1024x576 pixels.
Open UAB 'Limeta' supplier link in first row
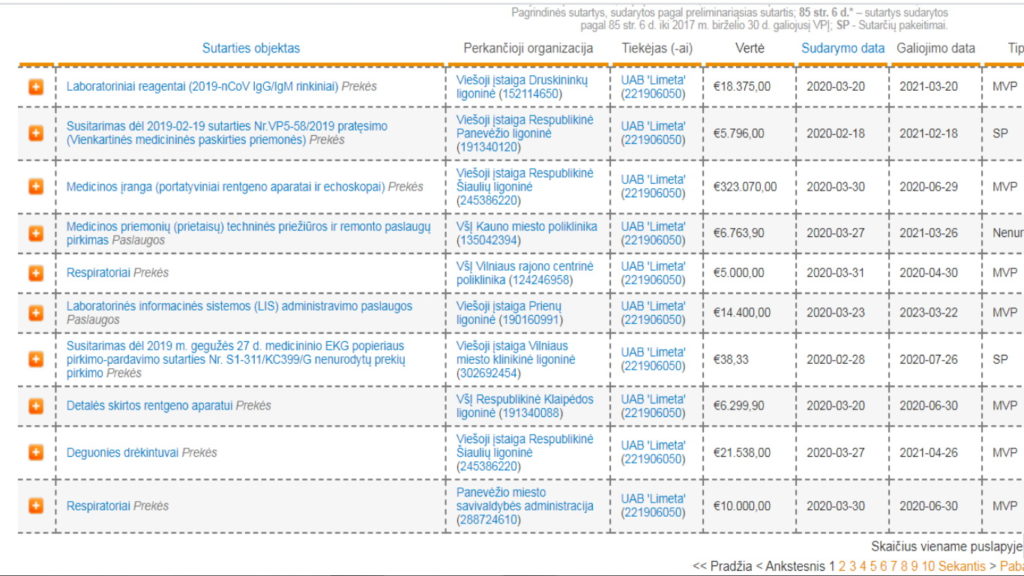tap(653, 80)
